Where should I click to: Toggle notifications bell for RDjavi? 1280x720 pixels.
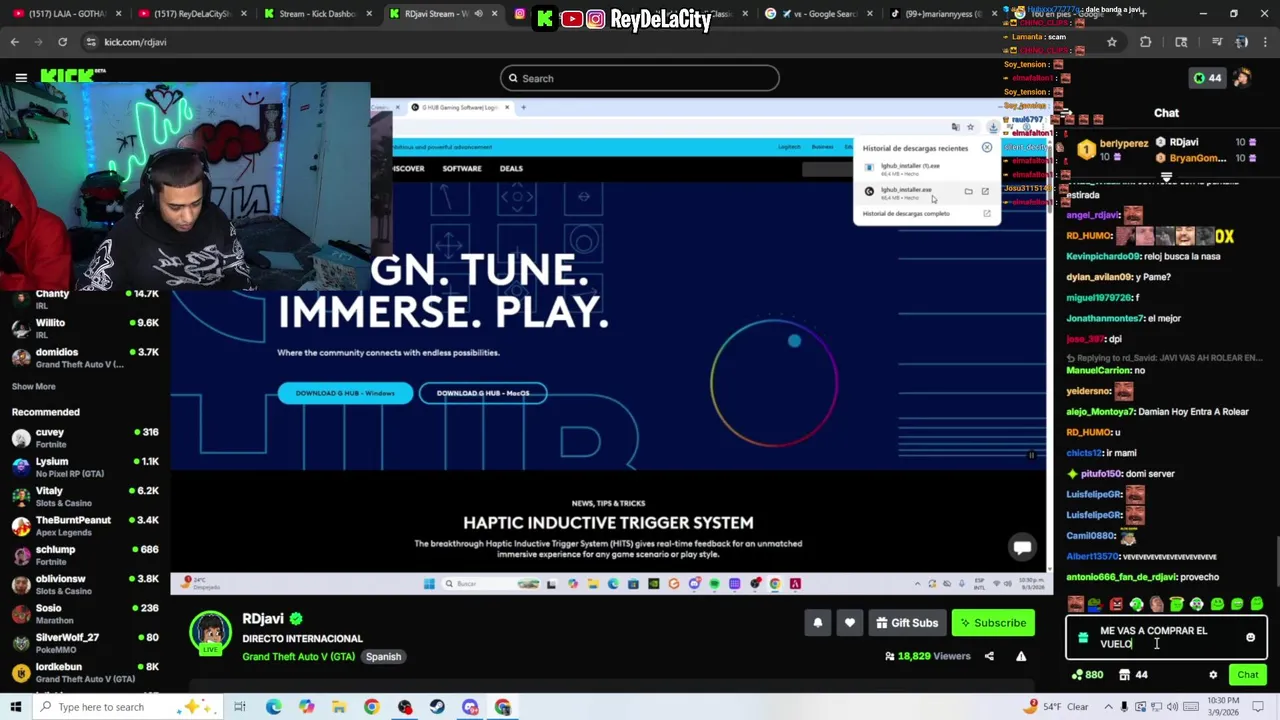pyautogui.click(x=817, y=623)
